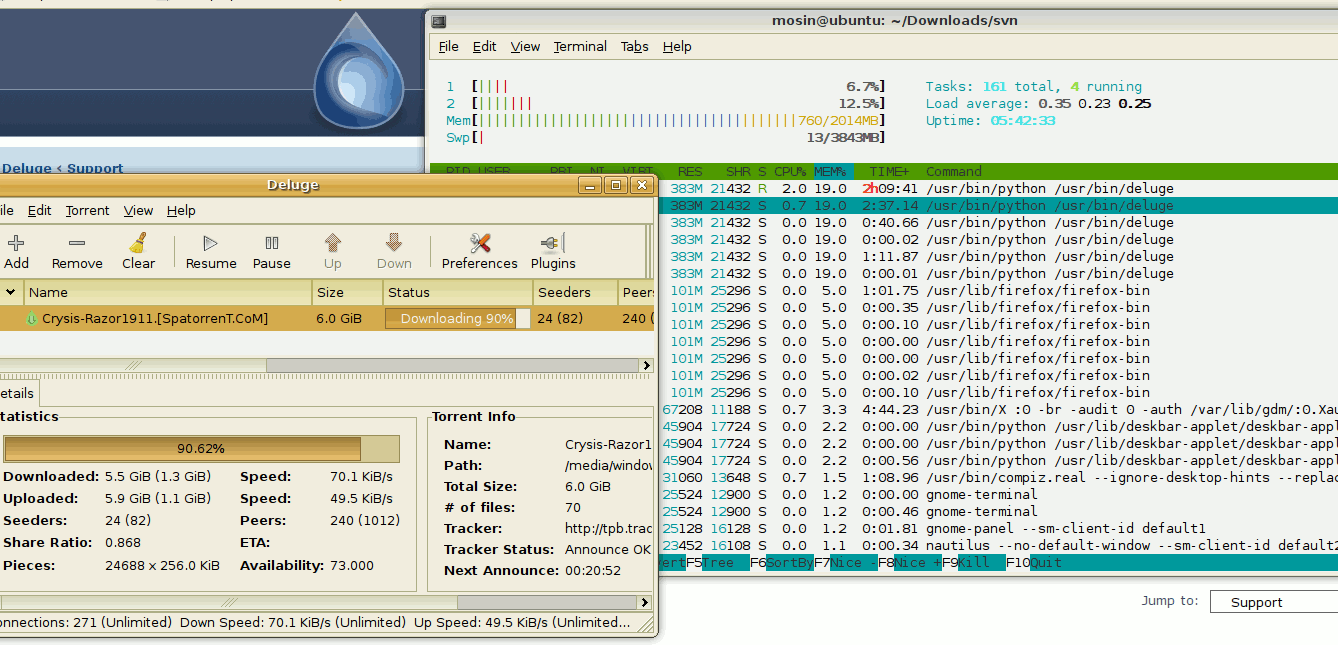Click the downloading status icon beside Crysis torrent
This screenshot has height=645, width=1338.
click(x=32, y=319)
